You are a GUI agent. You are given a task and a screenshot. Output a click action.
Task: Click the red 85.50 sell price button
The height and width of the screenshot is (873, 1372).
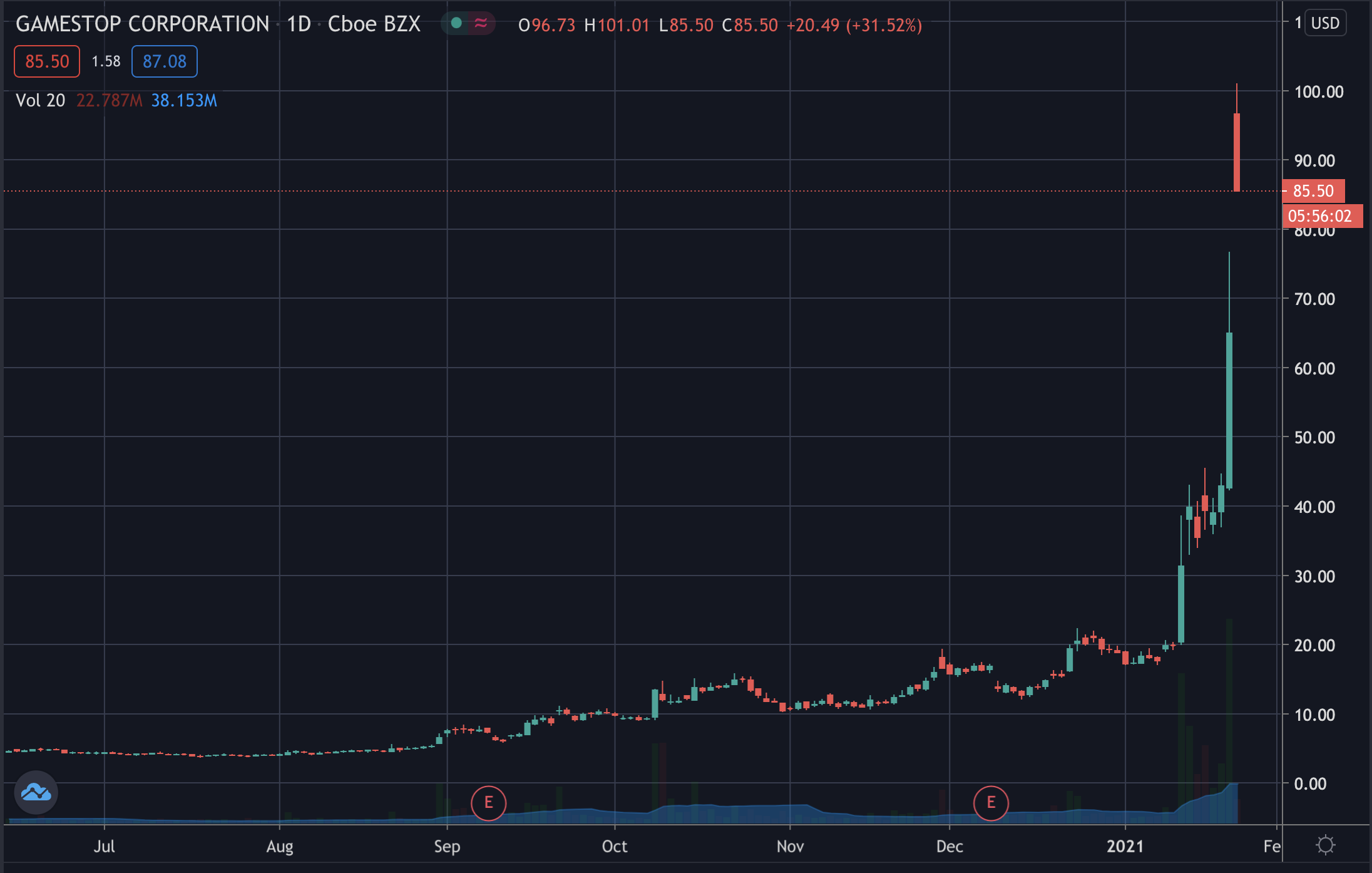[x=47, y=61]
